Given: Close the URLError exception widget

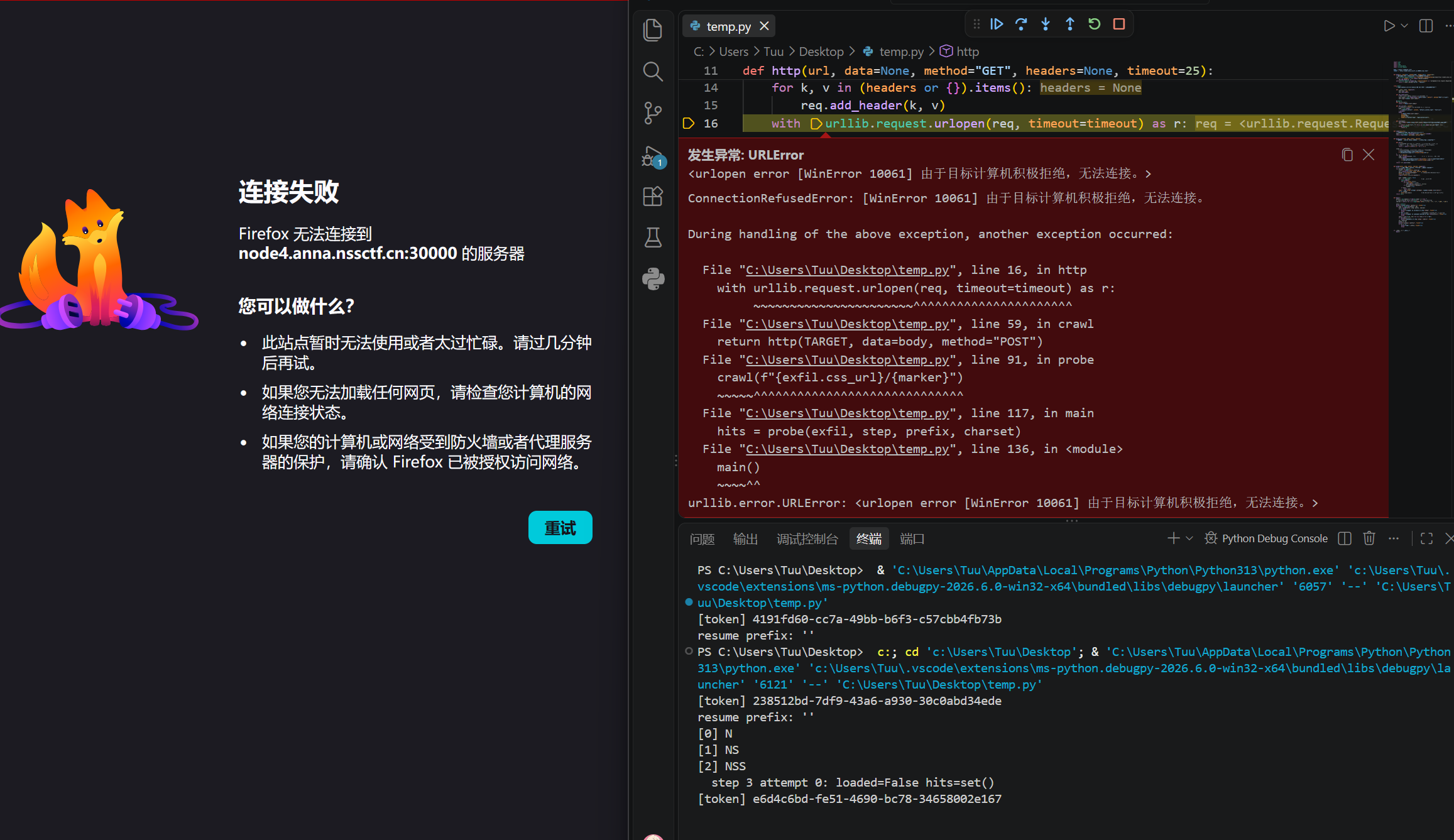Looking at the screenshot, I should pos(1369,155).
